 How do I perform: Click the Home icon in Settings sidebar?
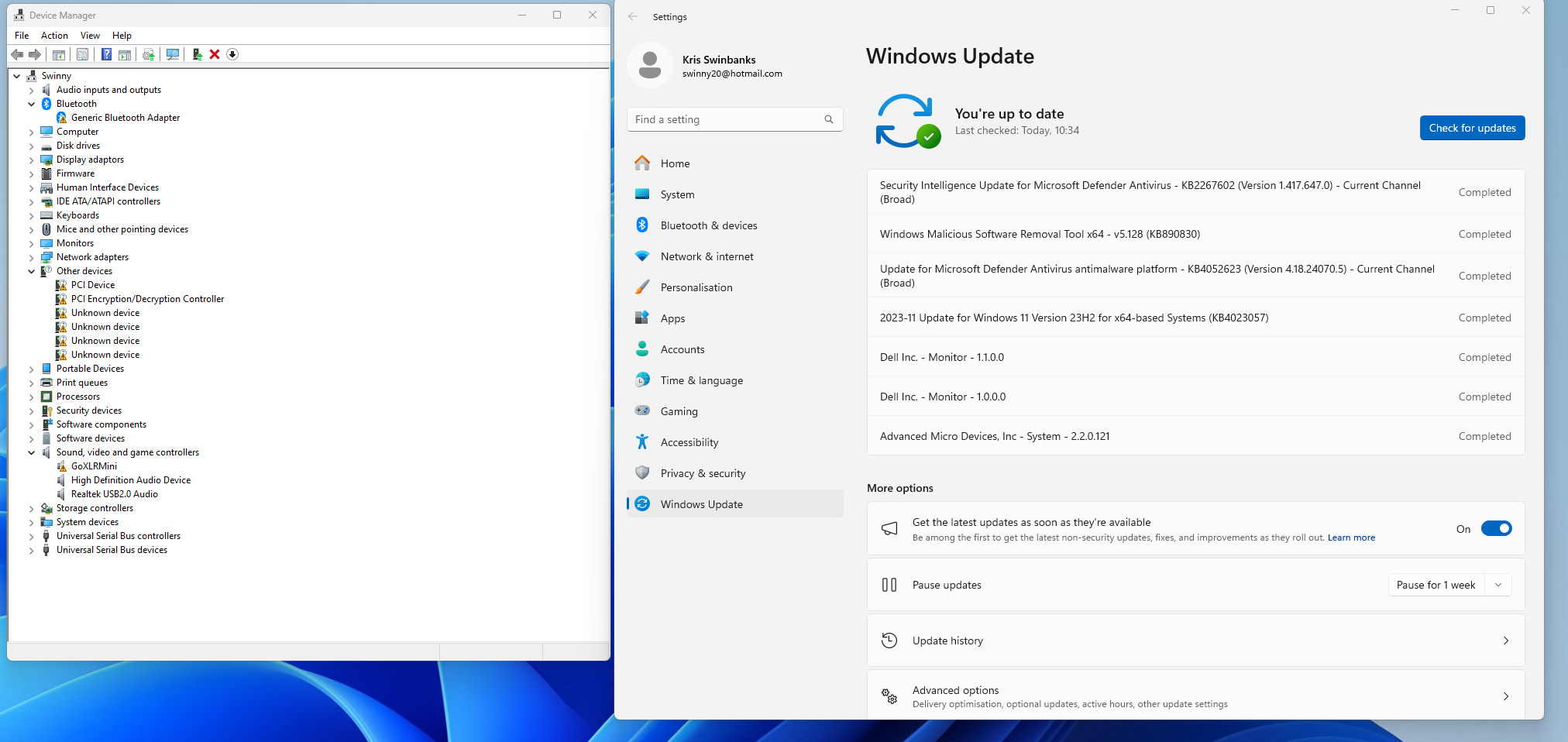point(642,163)
